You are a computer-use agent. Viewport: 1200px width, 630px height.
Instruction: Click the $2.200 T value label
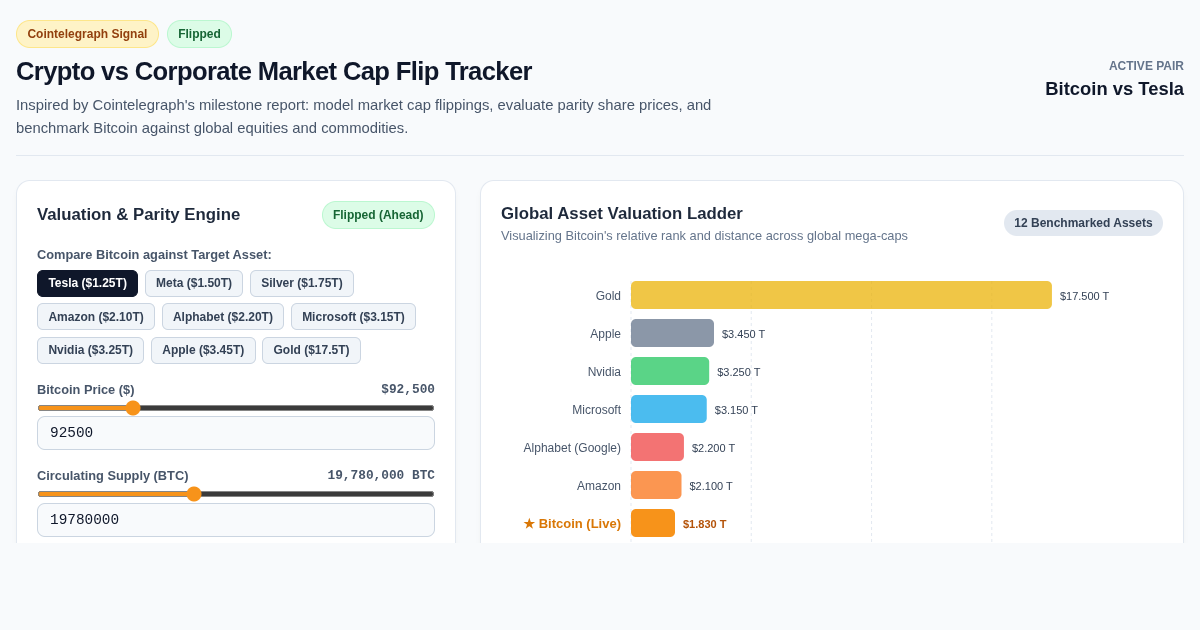713,448
